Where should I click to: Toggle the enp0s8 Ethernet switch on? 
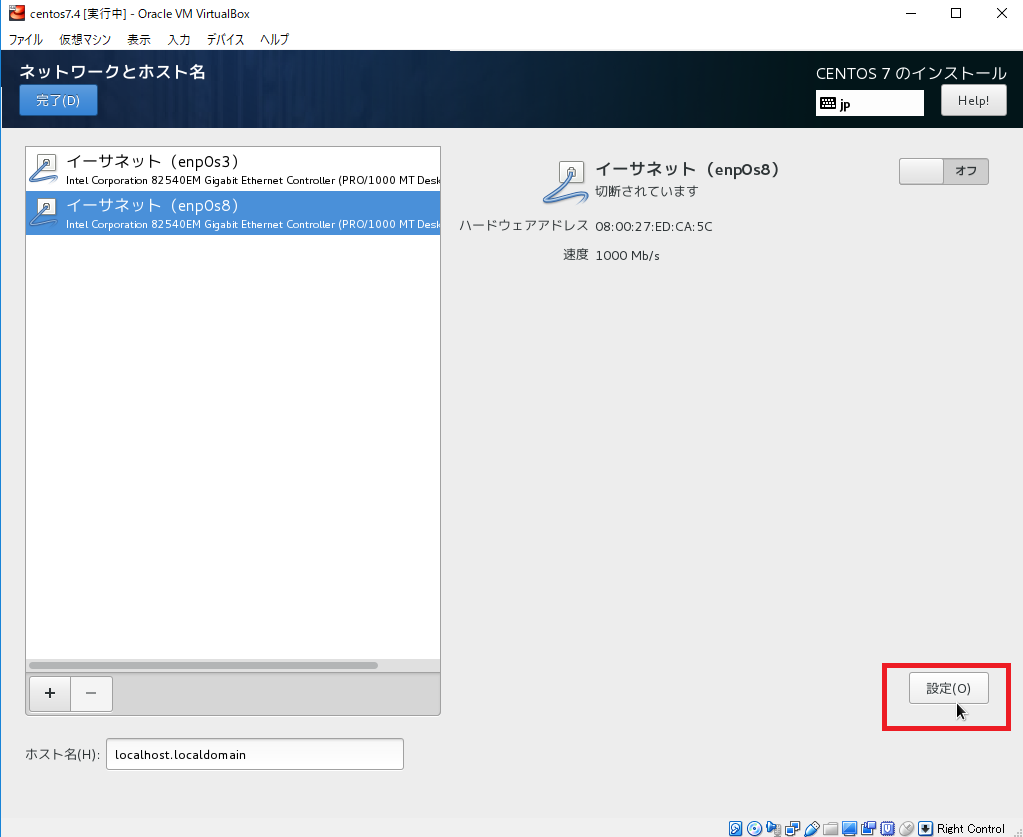coord(943,171)
